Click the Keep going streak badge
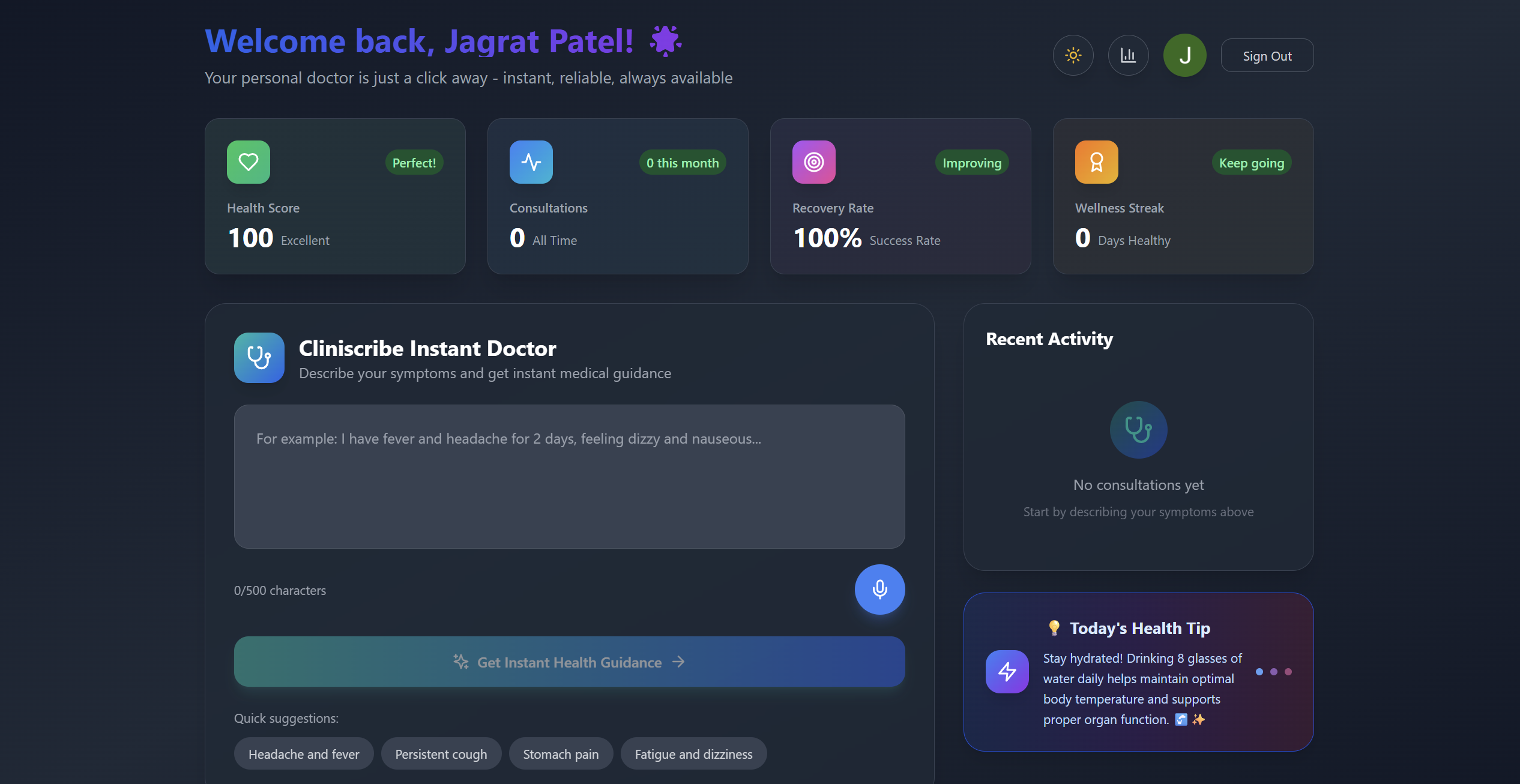 pos(1251,163)
